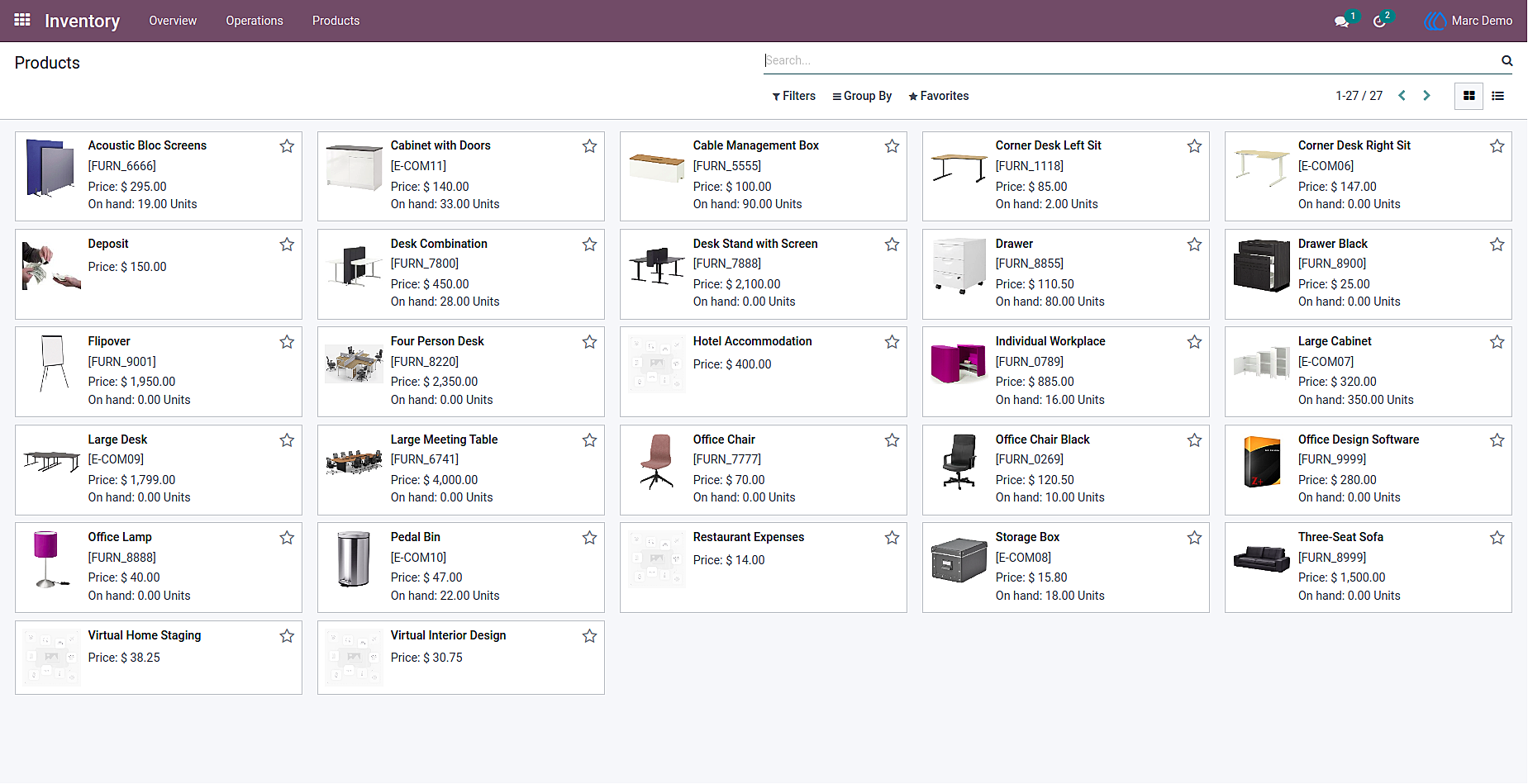The width and height of the screenshot is (1528, 784).
Task: Star the Flipover product
Action: [x=287, y=342]
